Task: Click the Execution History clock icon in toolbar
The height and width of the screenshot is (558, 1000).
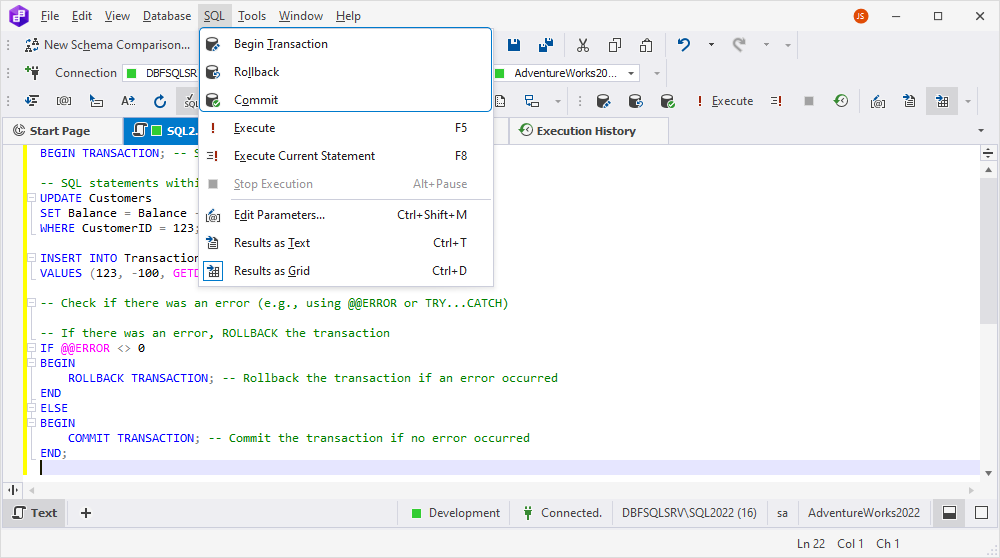Action: coord(841,101)
